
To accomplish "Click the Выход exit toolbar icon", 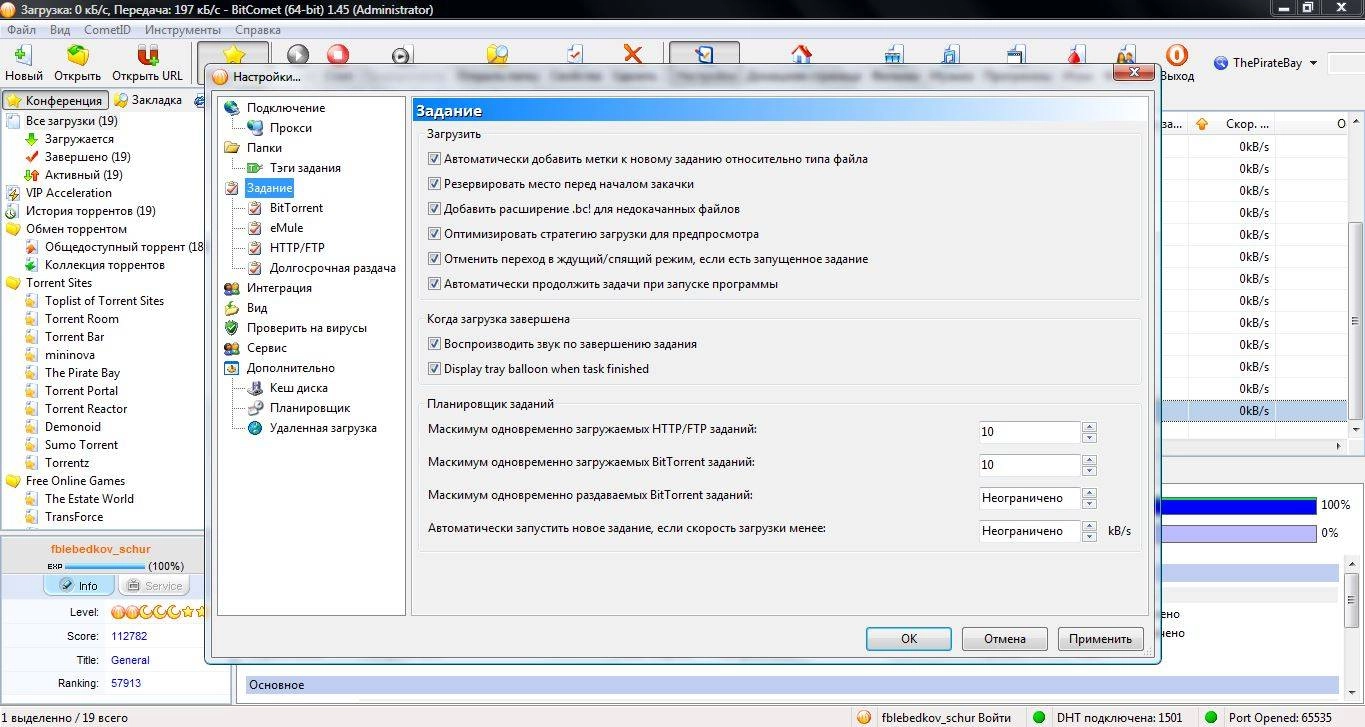I will (1177, 56).
